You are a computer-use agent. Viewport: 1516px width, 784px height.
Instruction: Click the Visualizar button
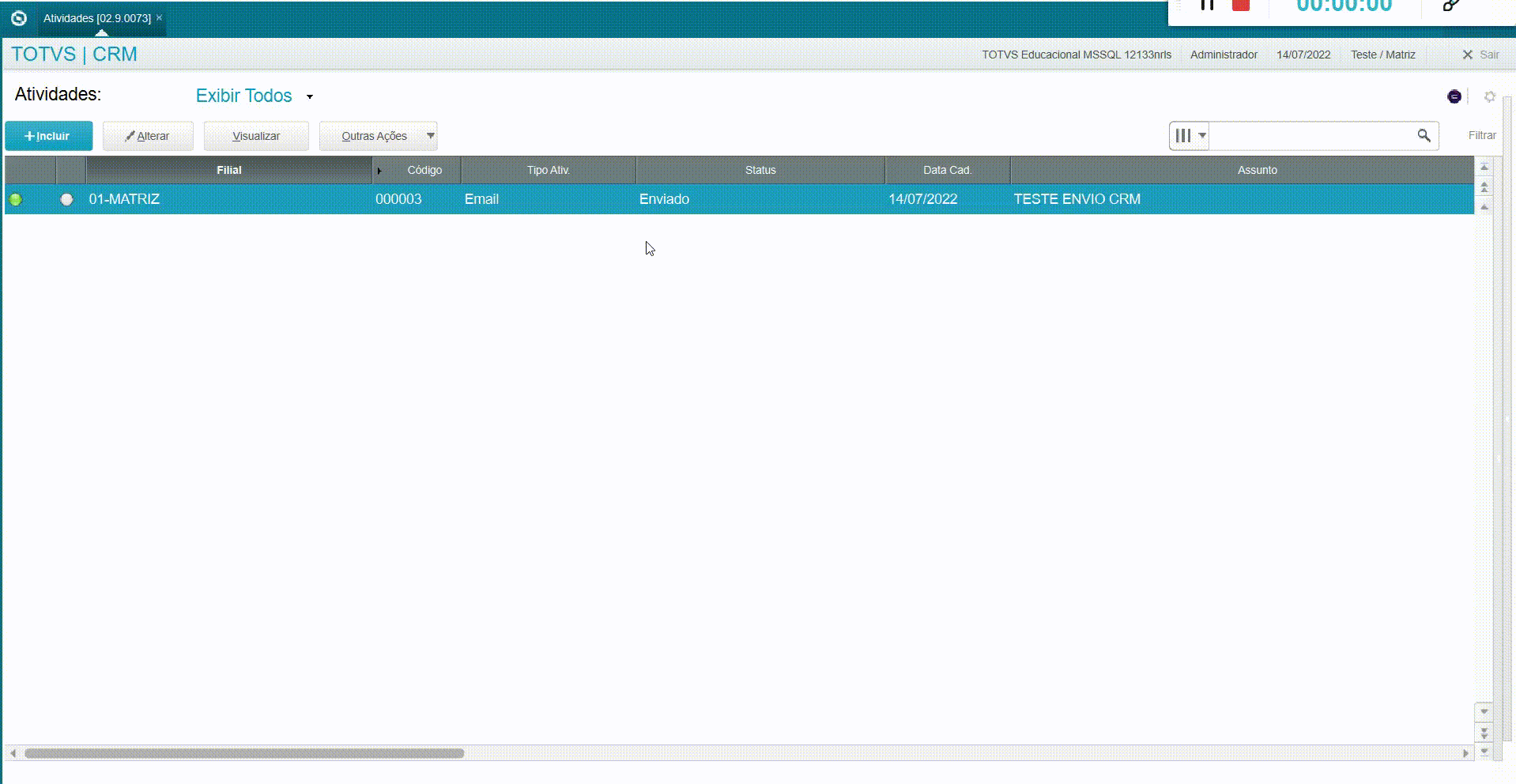[x=256, y=136]
